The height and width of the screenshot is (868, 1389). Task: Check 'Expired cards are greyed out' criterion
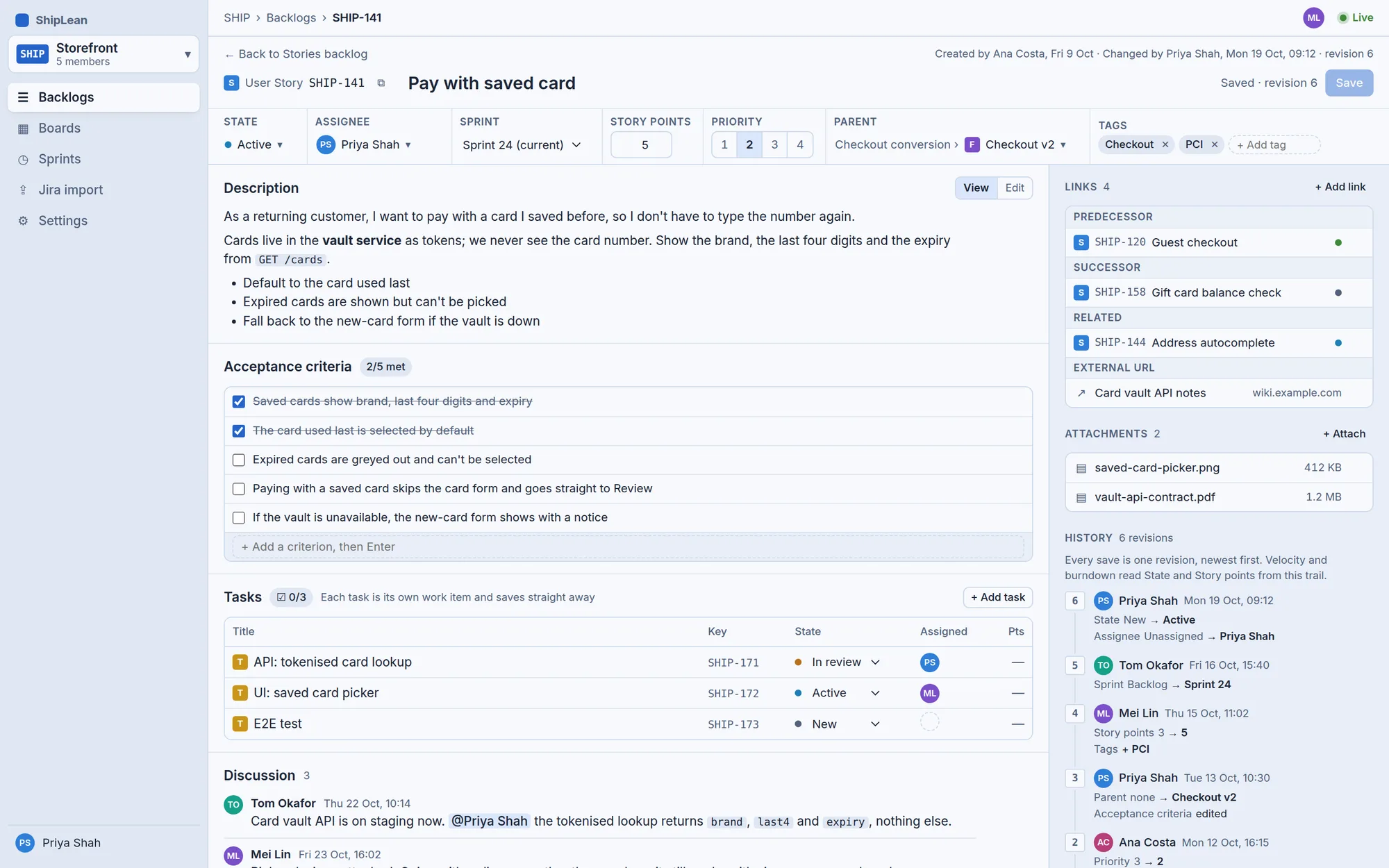click(x=239, y=460)
